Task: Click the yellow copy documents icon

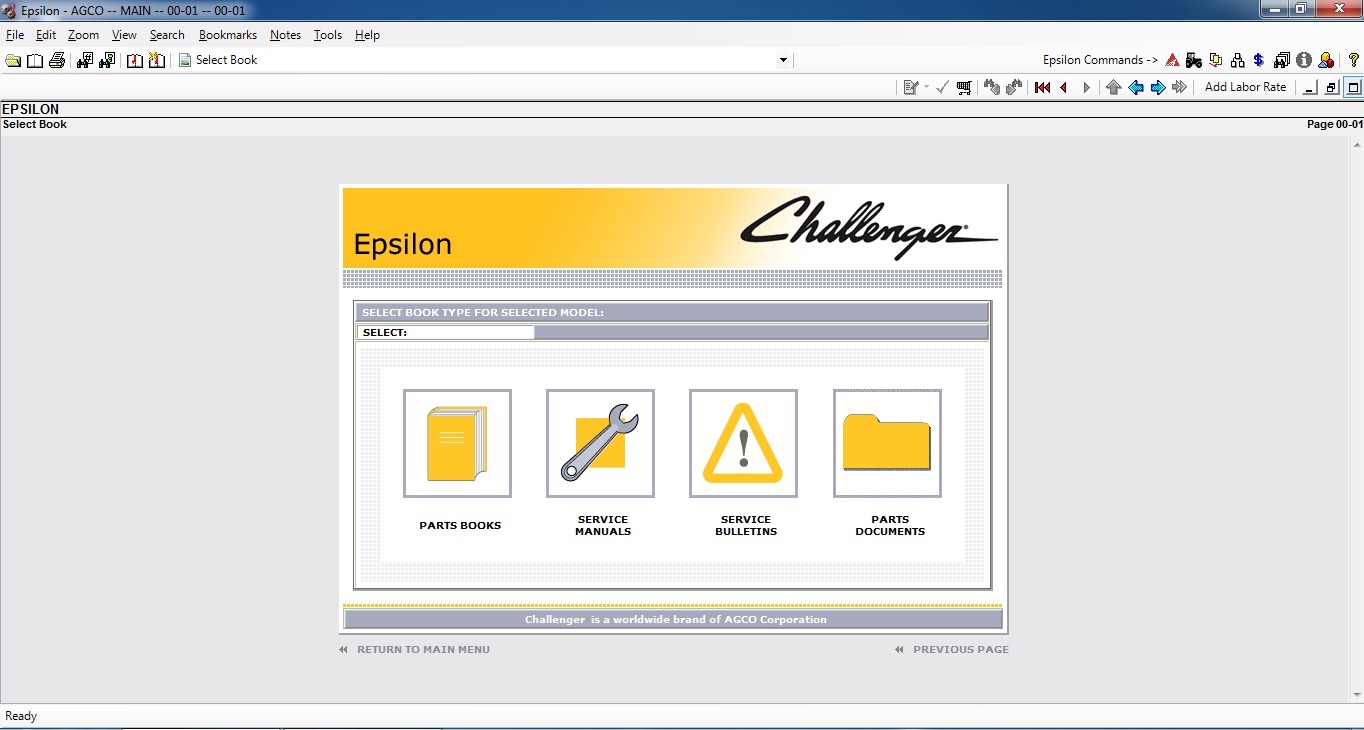Action: pos(1216,60)
